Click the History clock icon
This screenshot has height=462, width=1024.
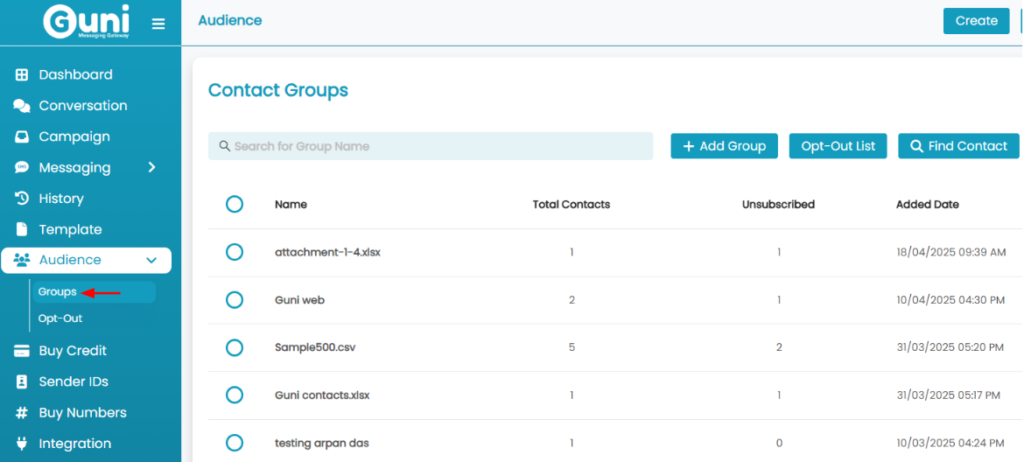(22, 199)
